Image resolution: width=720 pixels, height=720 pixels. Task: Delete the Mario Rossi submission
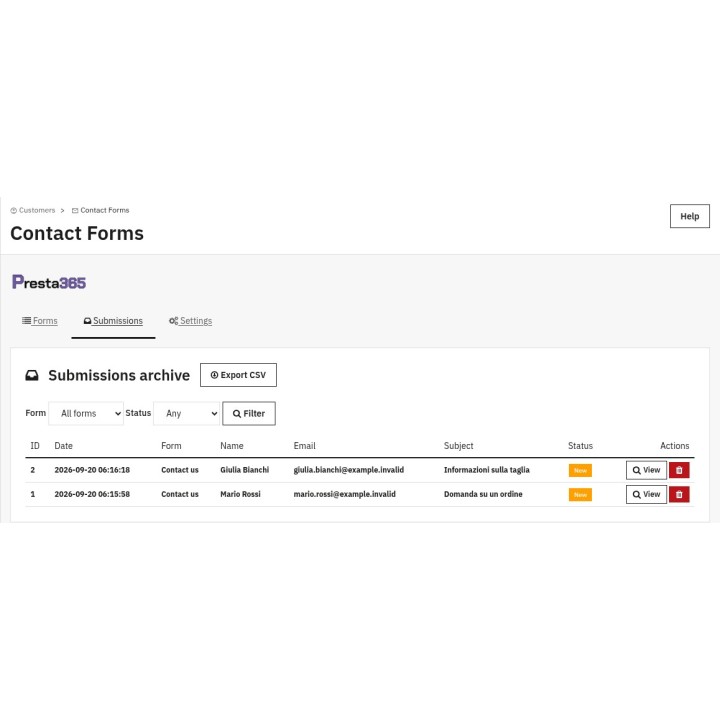679,495
